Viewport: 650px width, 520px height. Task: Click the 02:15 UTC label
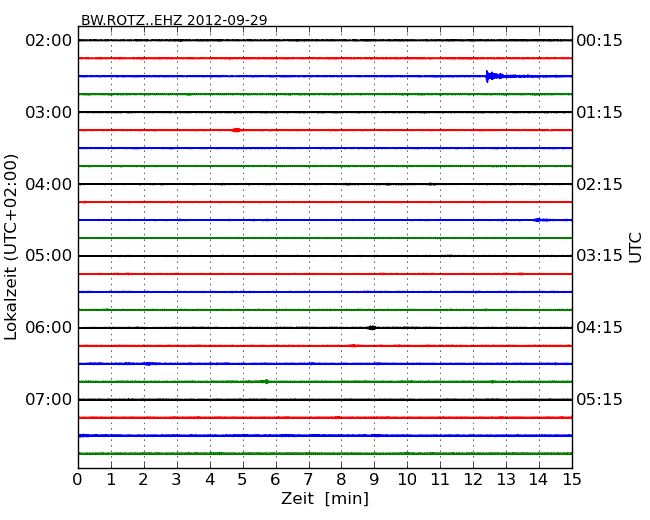pos(599,184)
